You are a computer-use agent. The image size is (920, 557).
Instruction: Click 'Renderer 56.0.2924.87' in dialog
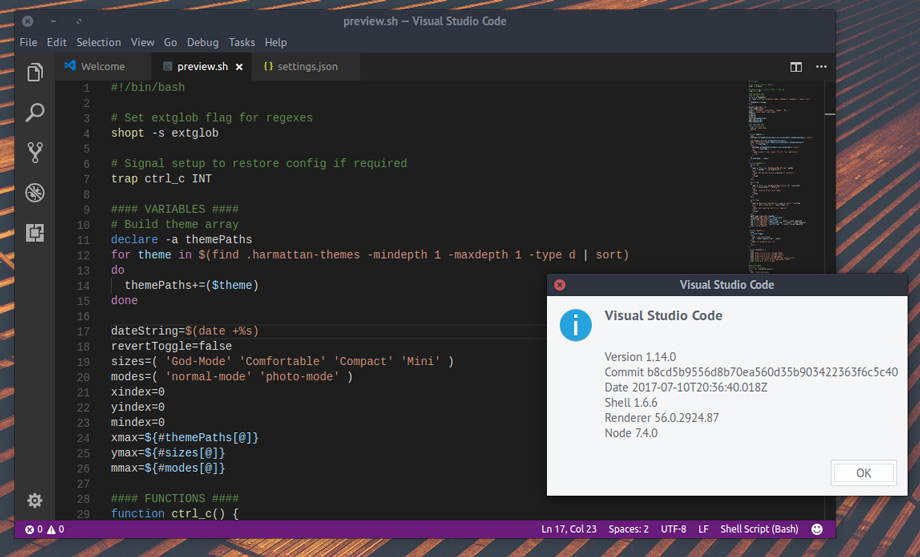click(661, 418)
